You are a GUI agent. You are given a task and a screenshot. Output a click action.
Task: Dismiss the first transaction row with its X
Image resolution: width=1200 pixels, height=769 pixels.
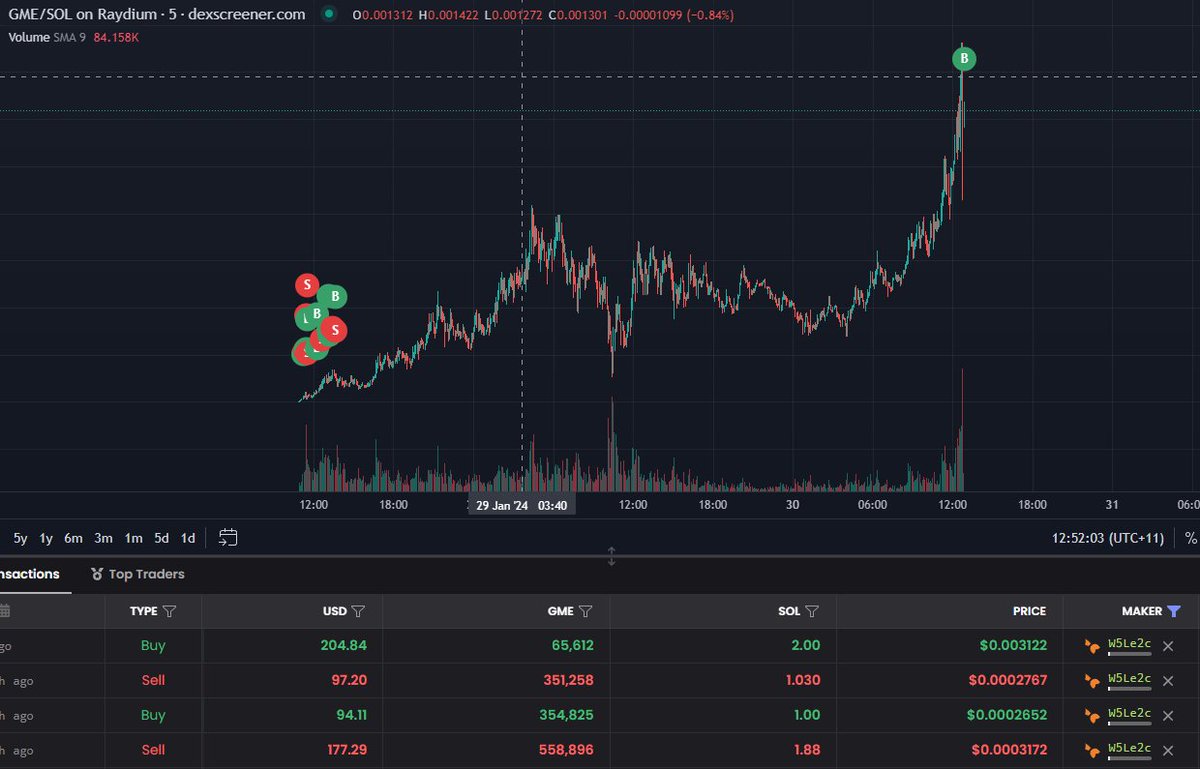[1167, 645]
